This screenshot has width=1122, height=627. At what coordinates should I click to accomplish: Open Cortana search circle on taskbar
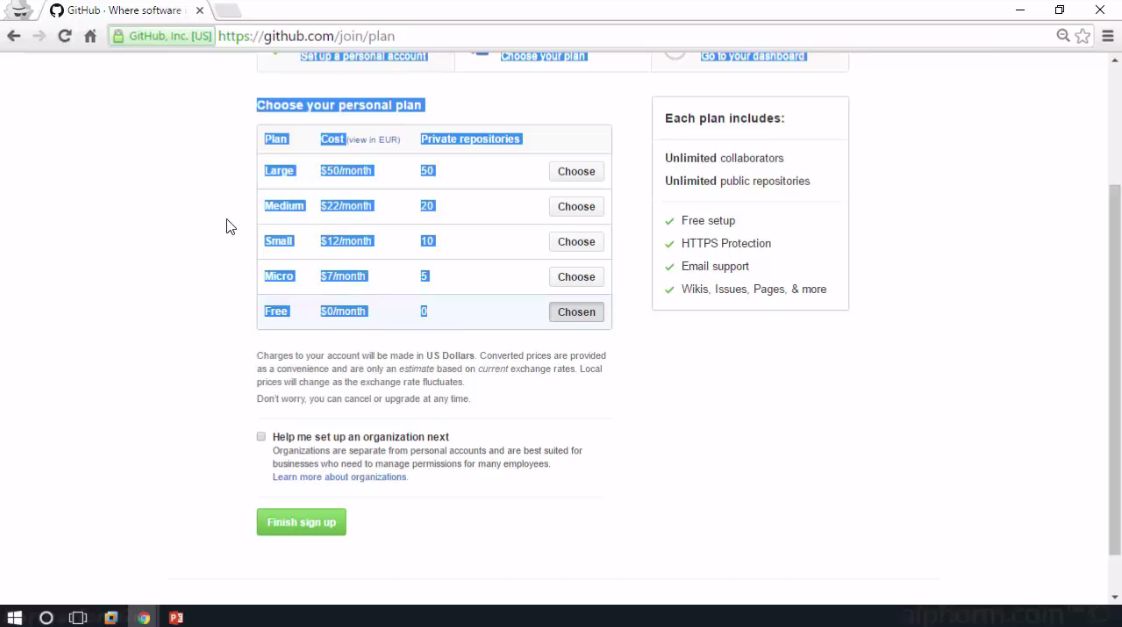(x=46, y=617)
